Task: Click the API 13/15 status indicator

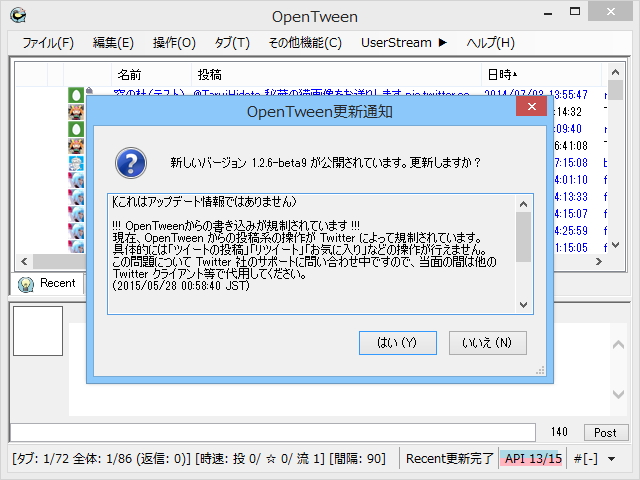Action: click(x=533, y=459)
